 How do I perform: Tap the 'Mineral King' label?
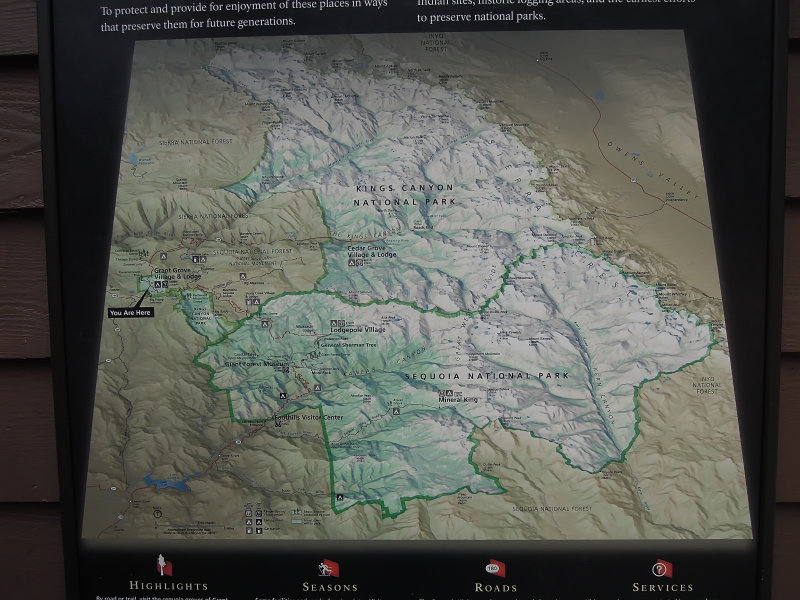click(458, 399)
